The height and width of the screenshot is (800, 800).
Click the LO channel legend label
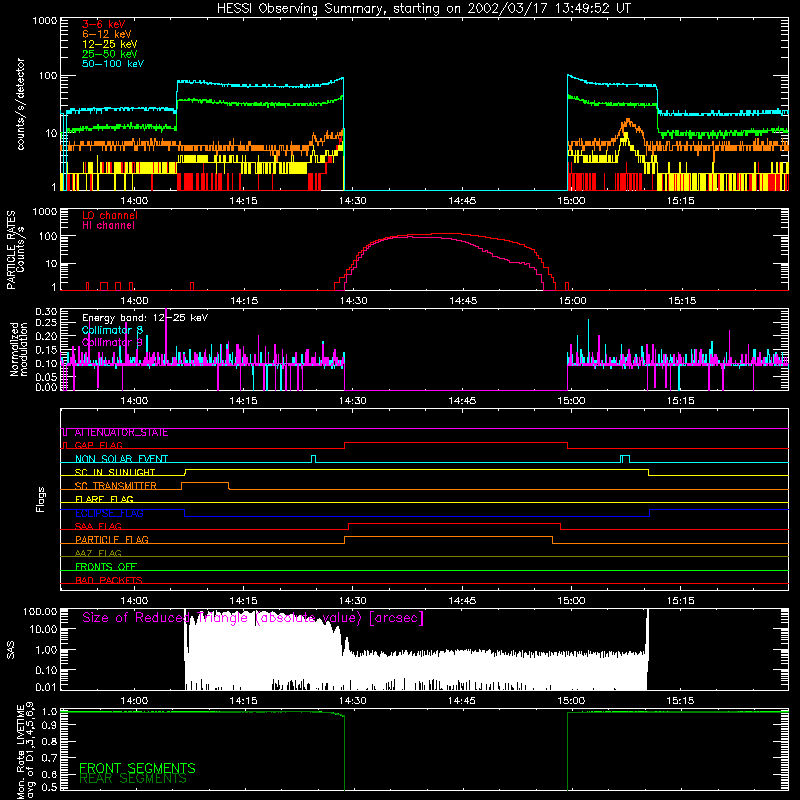(110, 215)
